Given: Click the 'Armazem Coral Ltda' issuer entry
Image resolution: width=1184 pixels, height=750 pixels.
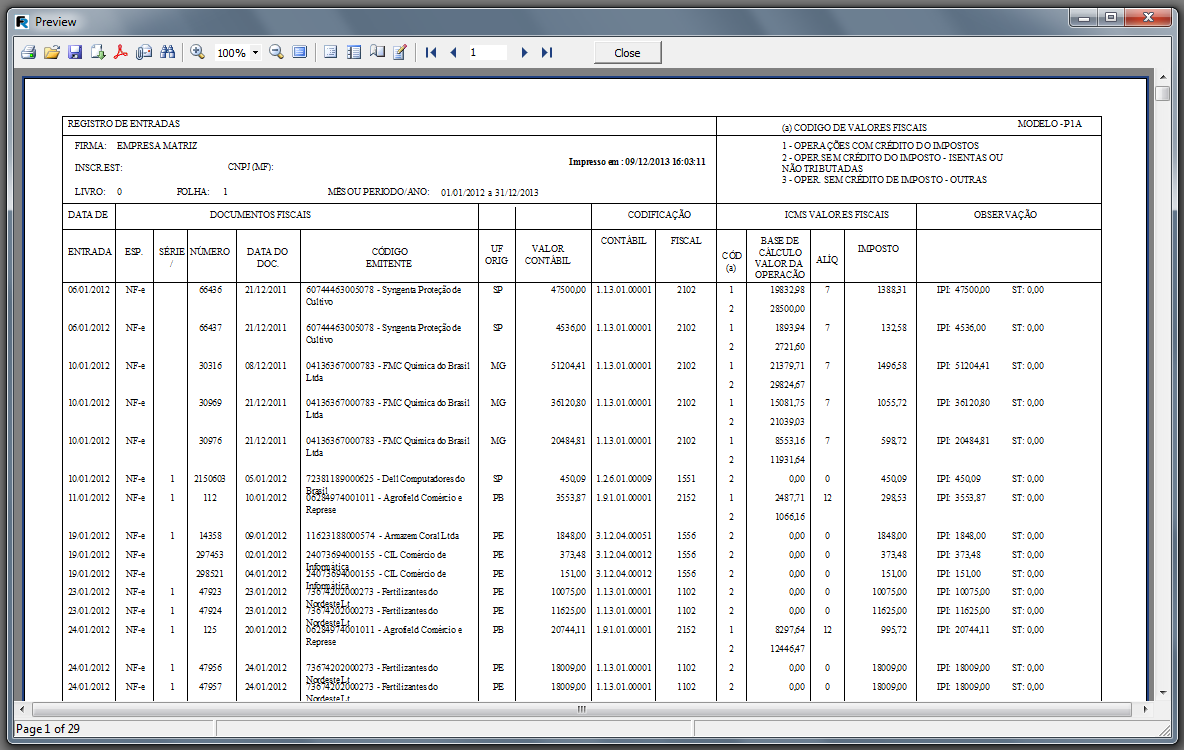Looking at the screenshot, I should pos(421,535).
